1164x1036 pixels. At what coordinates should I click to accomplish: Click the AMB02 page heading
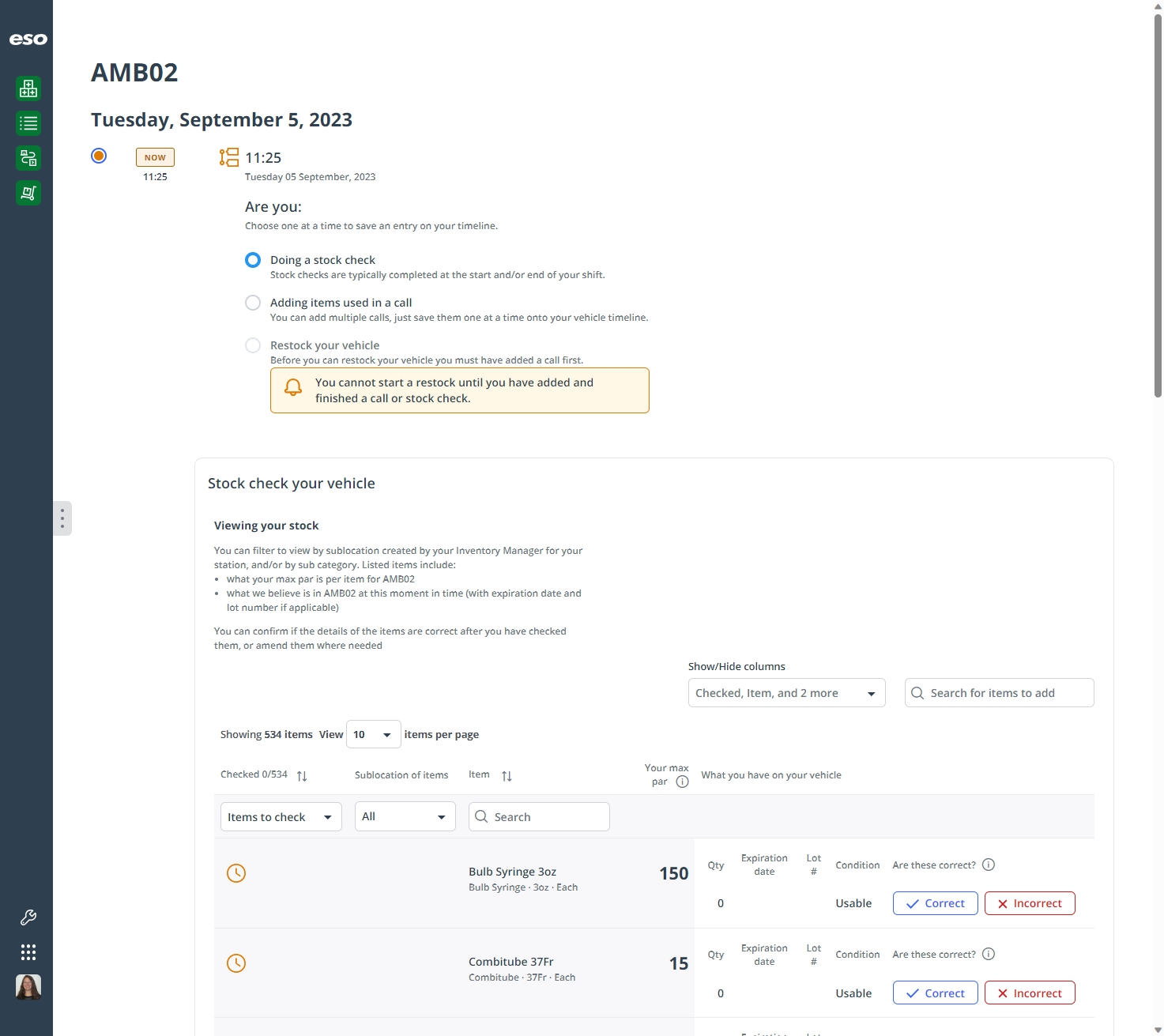pyautogui.click(x=134, y=73)
